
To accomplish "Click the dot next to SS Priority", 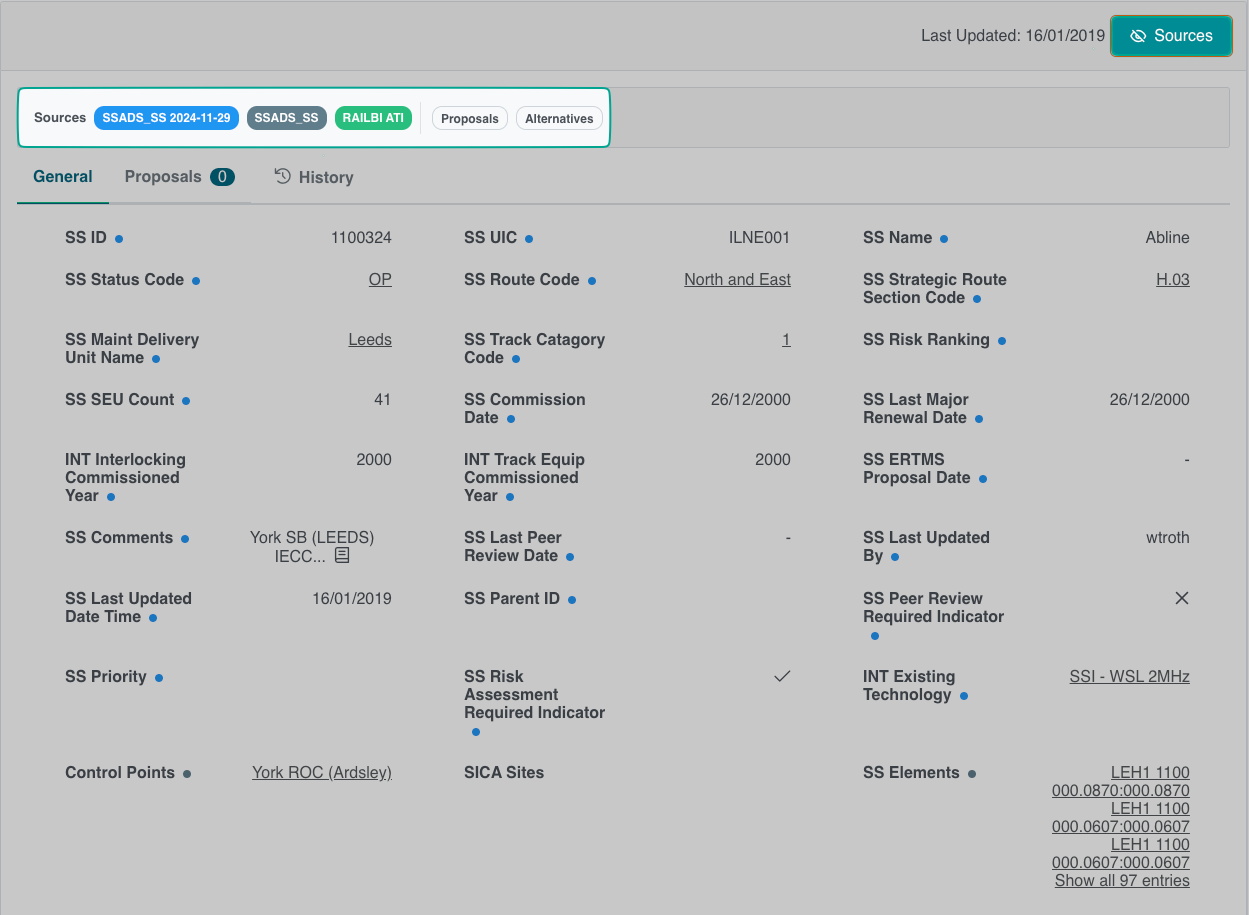I will click(159, 678).
